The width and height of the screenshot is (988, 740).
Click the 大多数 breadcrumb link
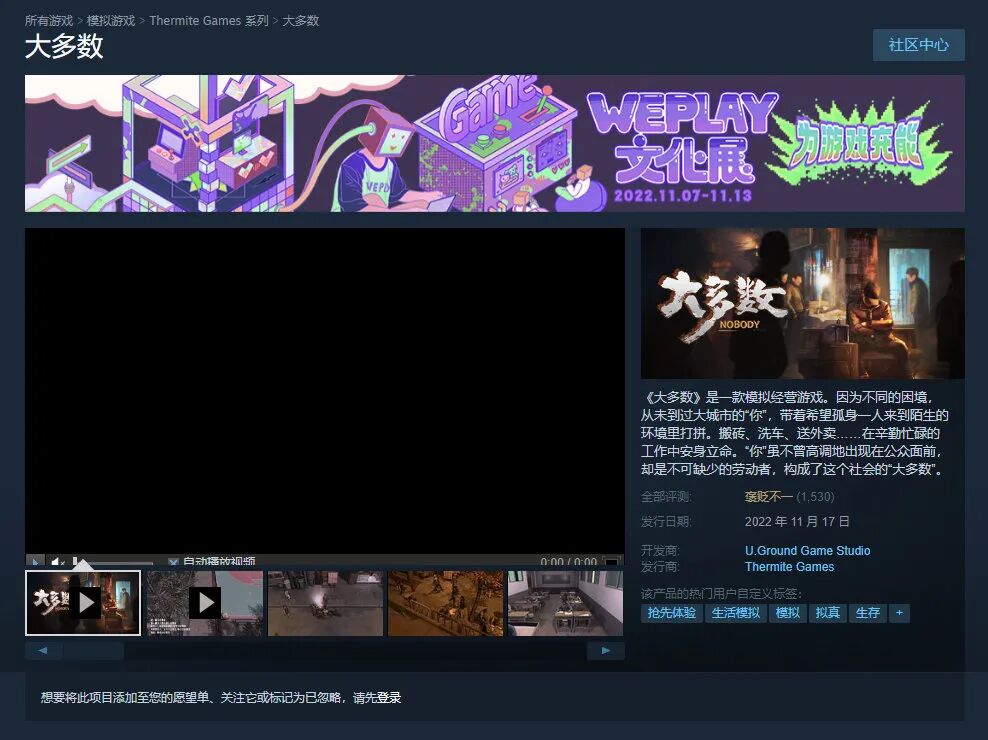(301, 21)
